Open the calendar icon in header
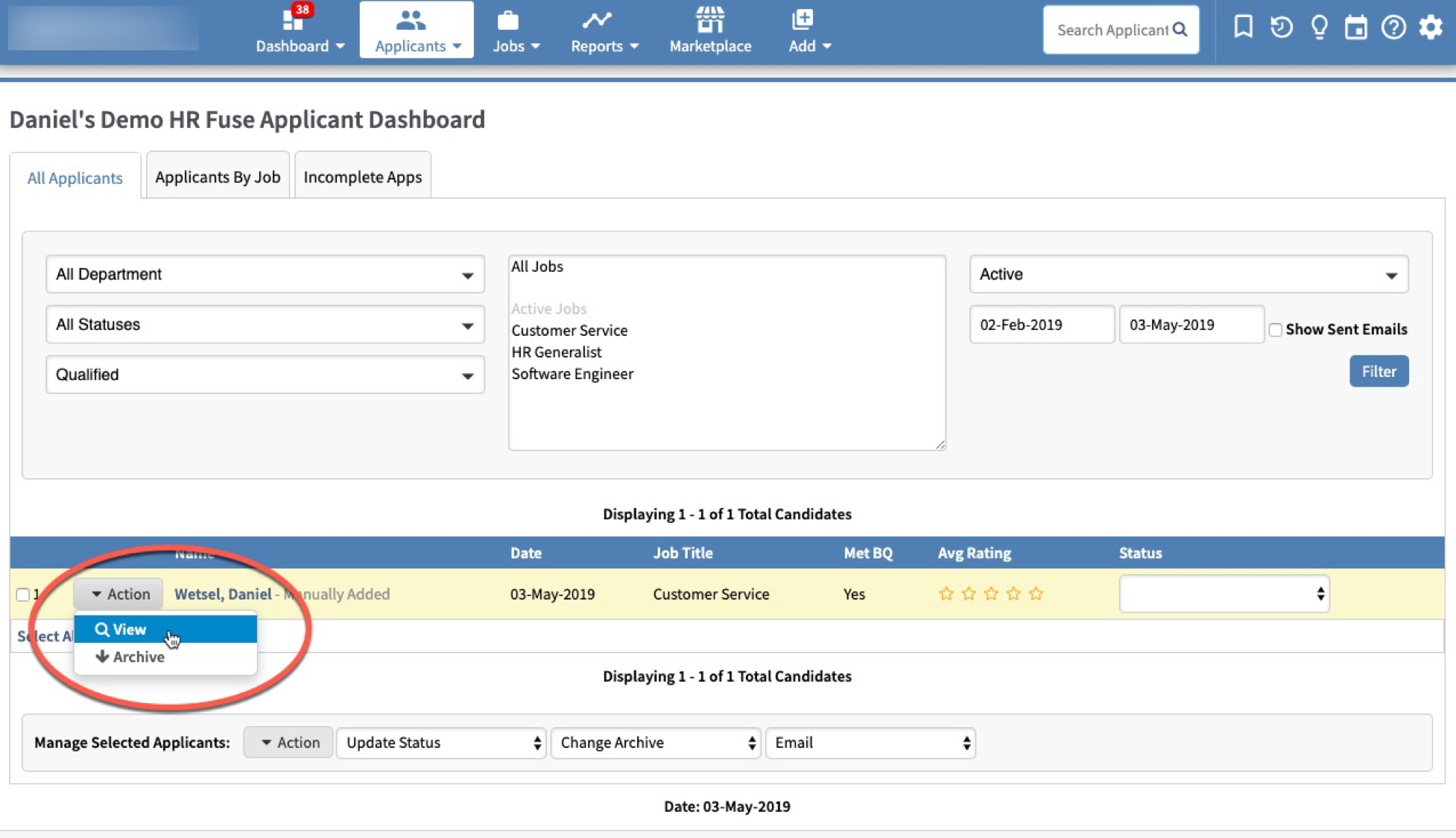The height and width of the screenshot is (838, 1456). coord(1355,28)
